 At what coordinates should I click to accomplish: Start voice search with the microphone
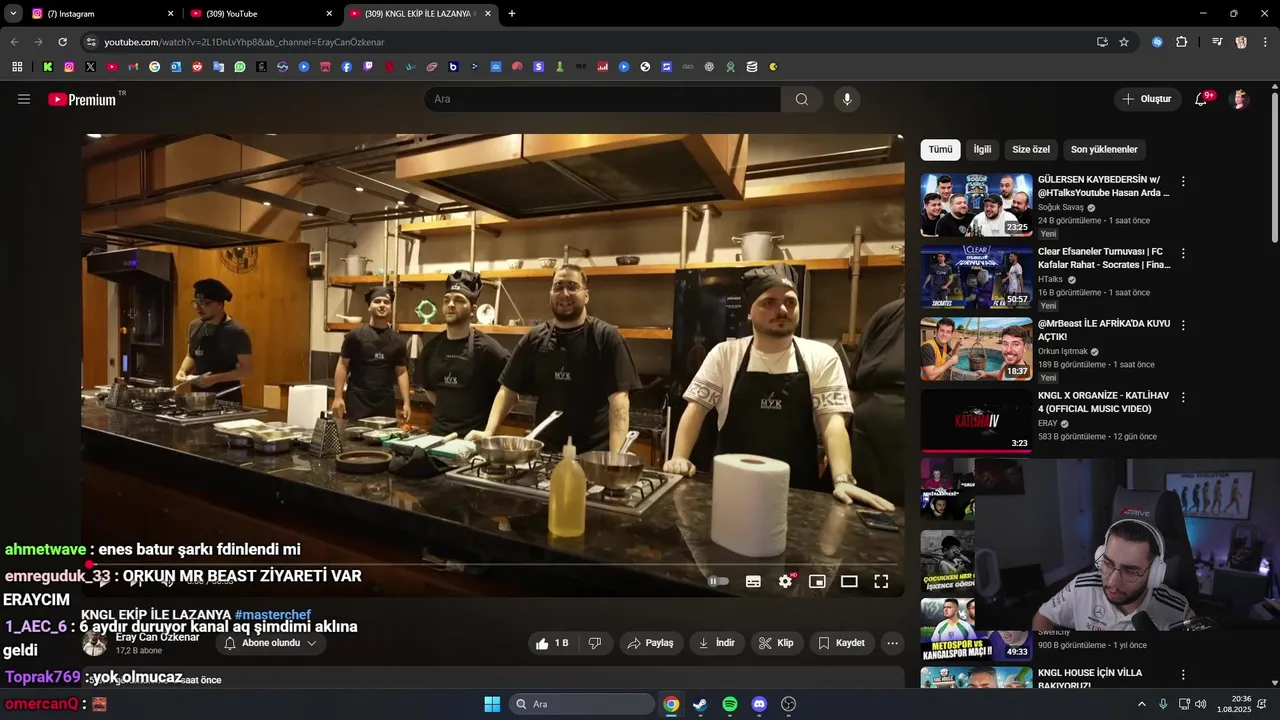click(x=847, y=99)
